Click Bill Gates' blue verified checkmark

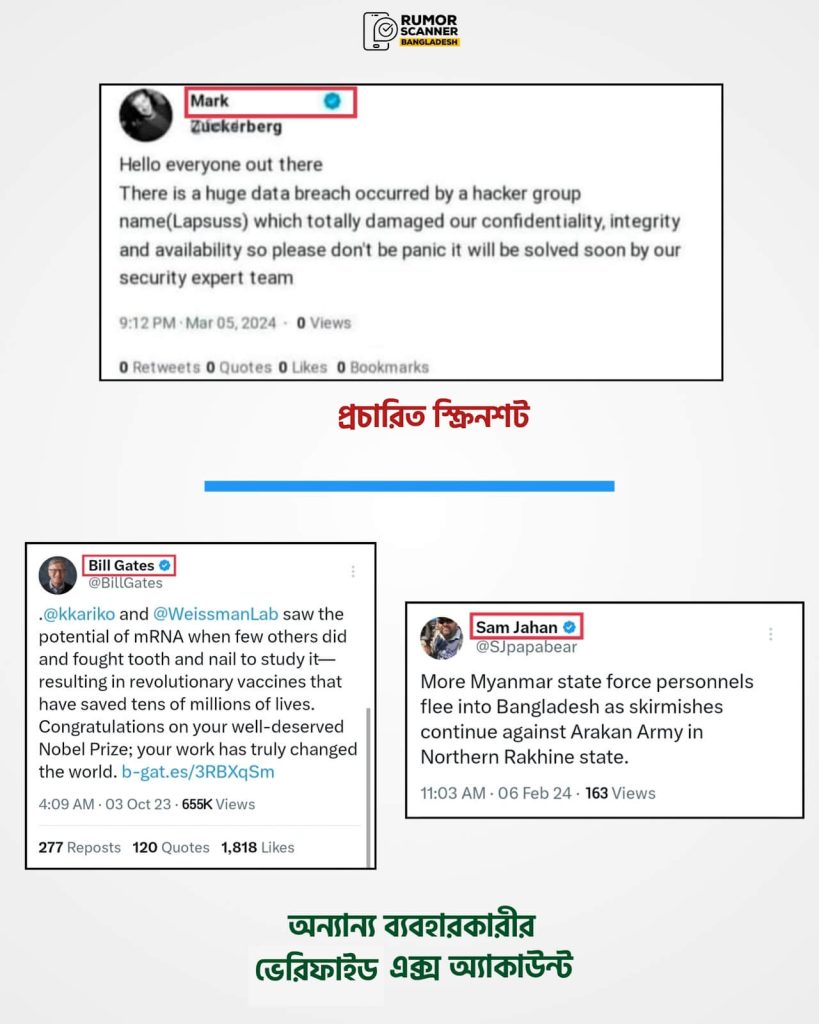165,566
